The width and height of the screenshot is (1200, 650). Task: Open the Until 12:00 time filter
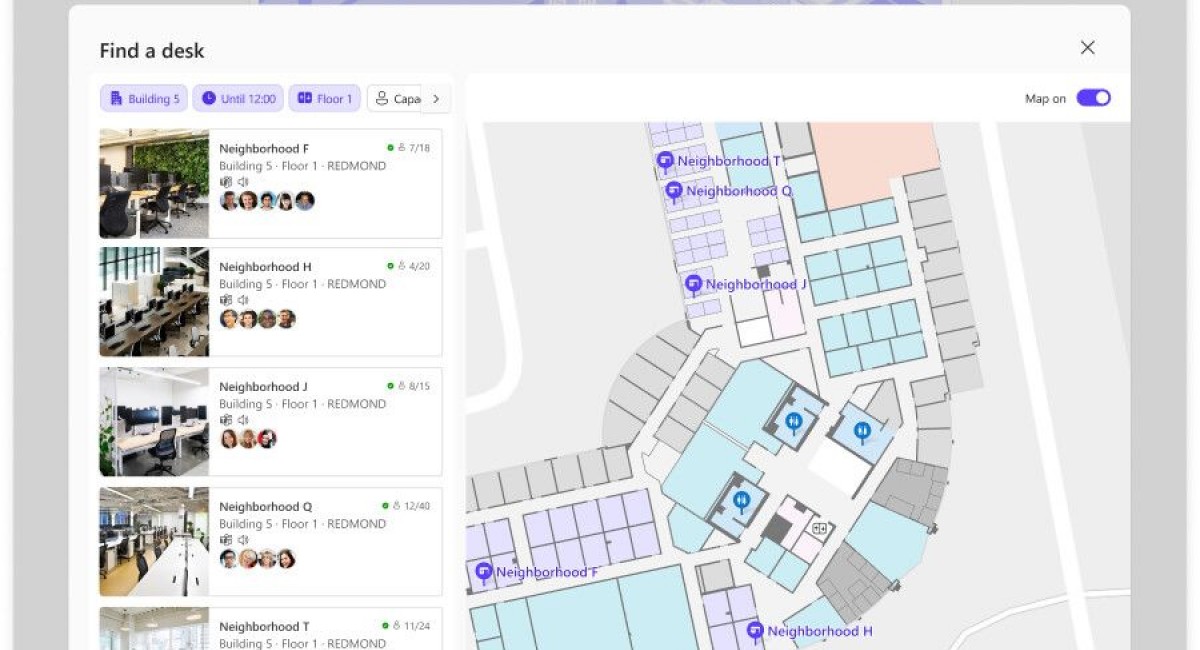[x=240, y=98]
